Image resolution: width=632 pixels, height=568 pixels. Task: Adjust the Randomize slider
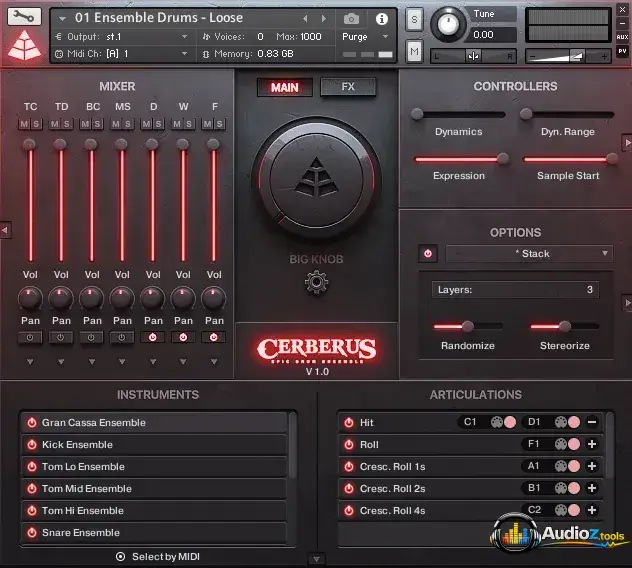468,326
